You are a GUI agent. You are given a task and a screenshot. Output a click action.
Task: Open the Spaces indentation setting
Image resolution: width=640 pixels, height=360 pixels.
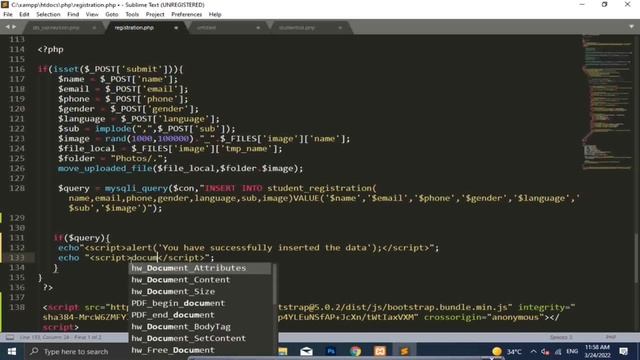(561, 337)
